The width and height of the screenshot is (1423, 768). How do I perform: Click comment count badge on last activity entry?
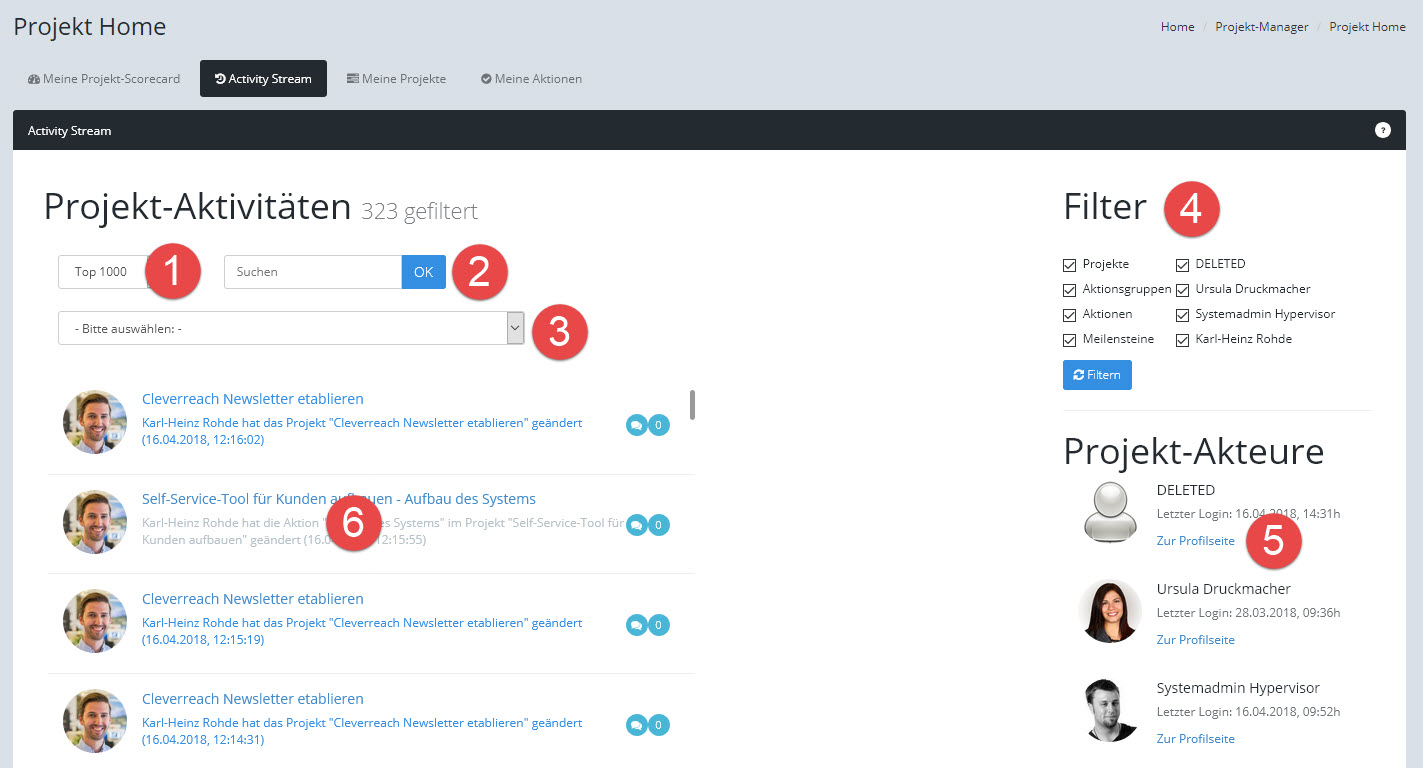(x=658, y=725)
